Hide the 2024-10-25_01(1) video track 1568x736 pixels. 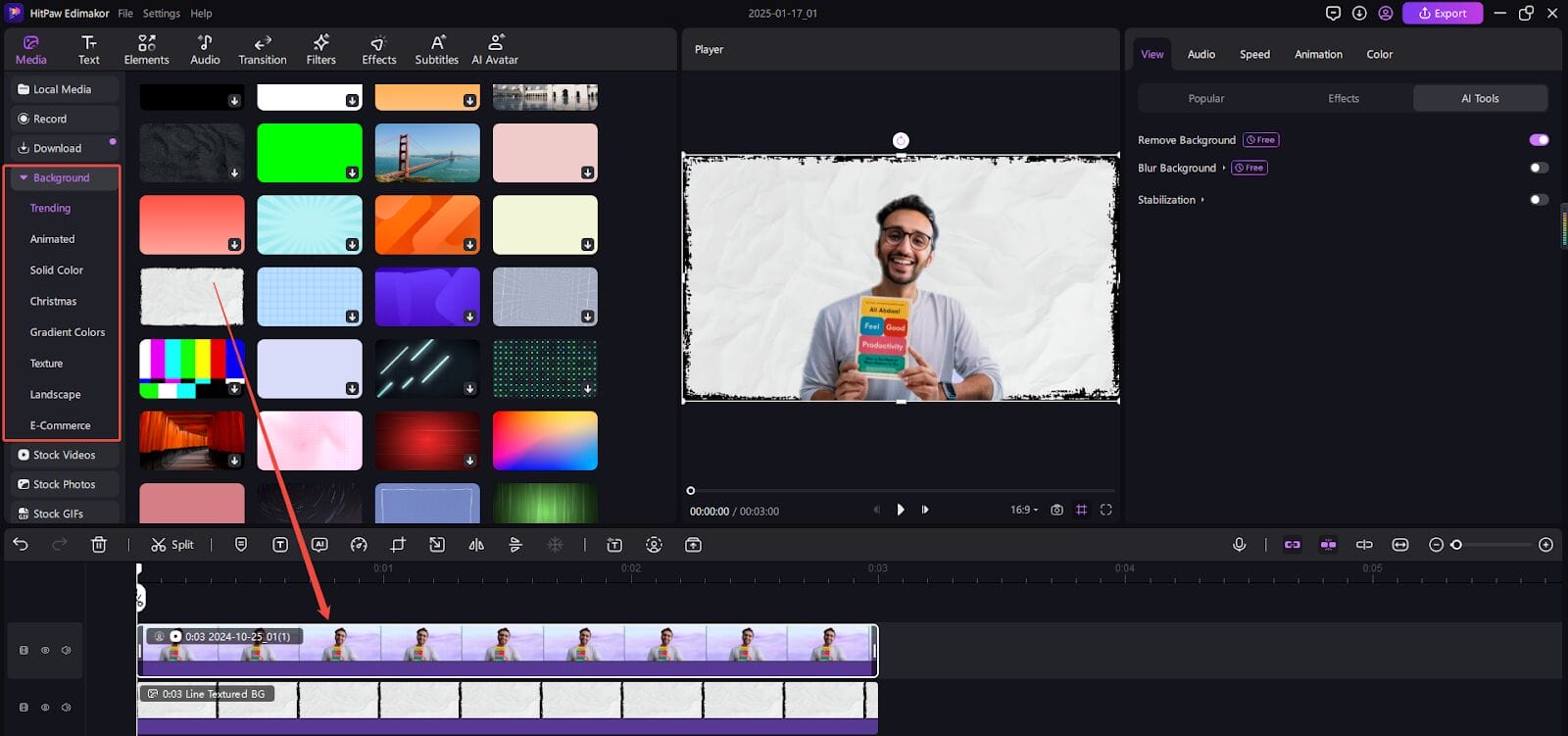pyautogui.click(x=45, y=650)
